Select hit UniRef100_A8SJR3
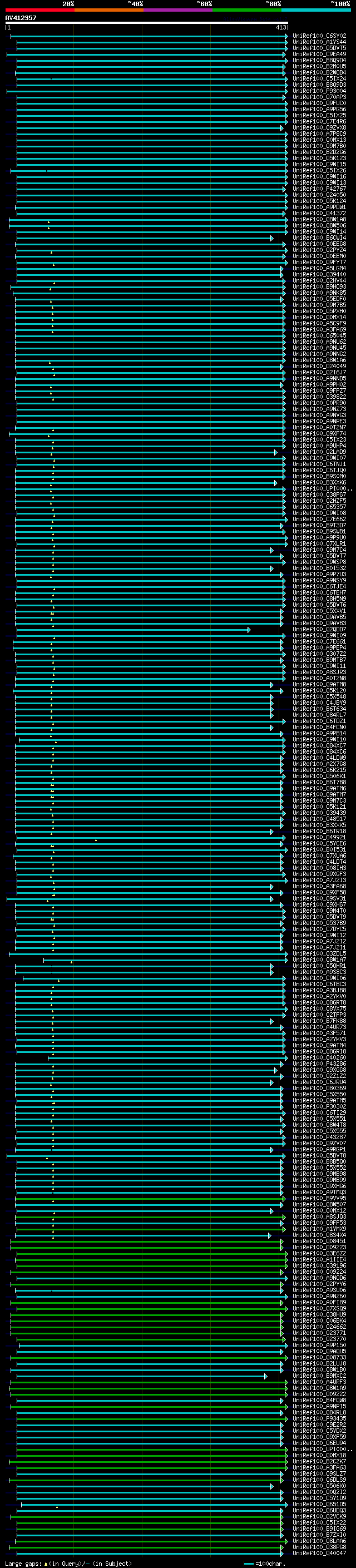Image resolution: width=356 pixels, height=1568 pixels. click(x=319, y=672)
